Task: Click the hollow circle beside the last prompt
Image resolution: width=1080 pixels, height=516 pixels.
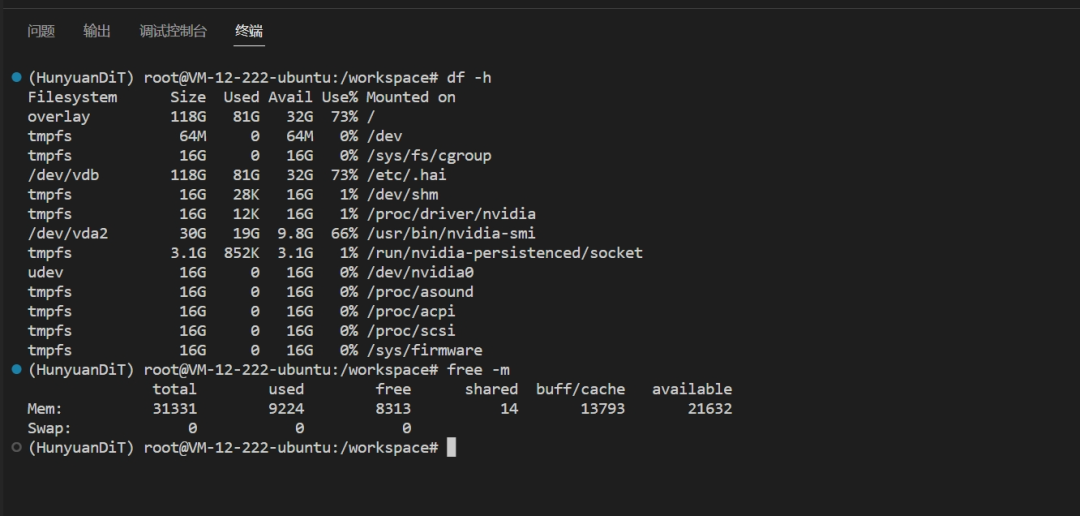Action: pos(17,447)
